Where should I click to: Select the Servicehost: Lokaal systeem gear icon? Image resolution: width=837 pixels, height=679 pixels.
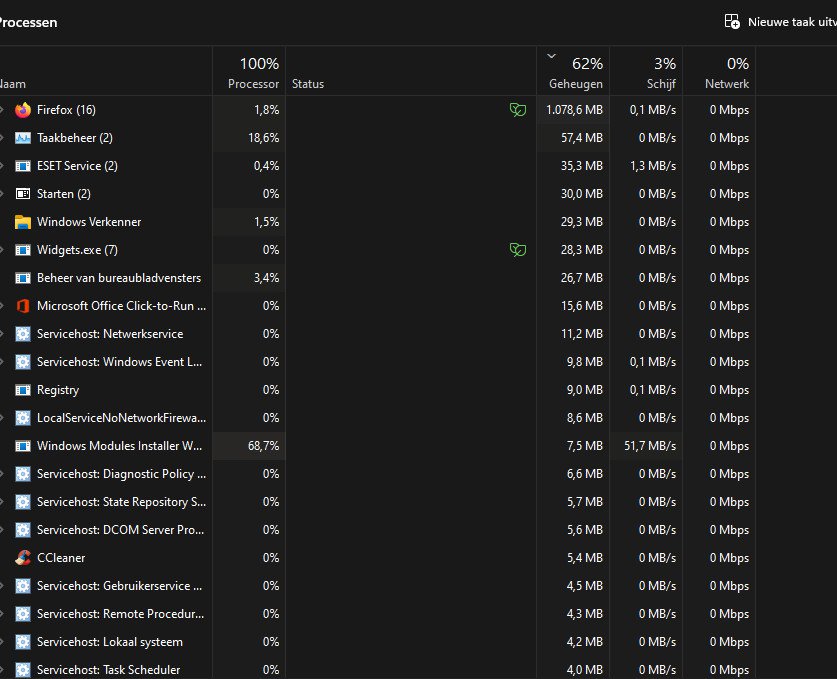pyautogui.click(x=23, y=642)
